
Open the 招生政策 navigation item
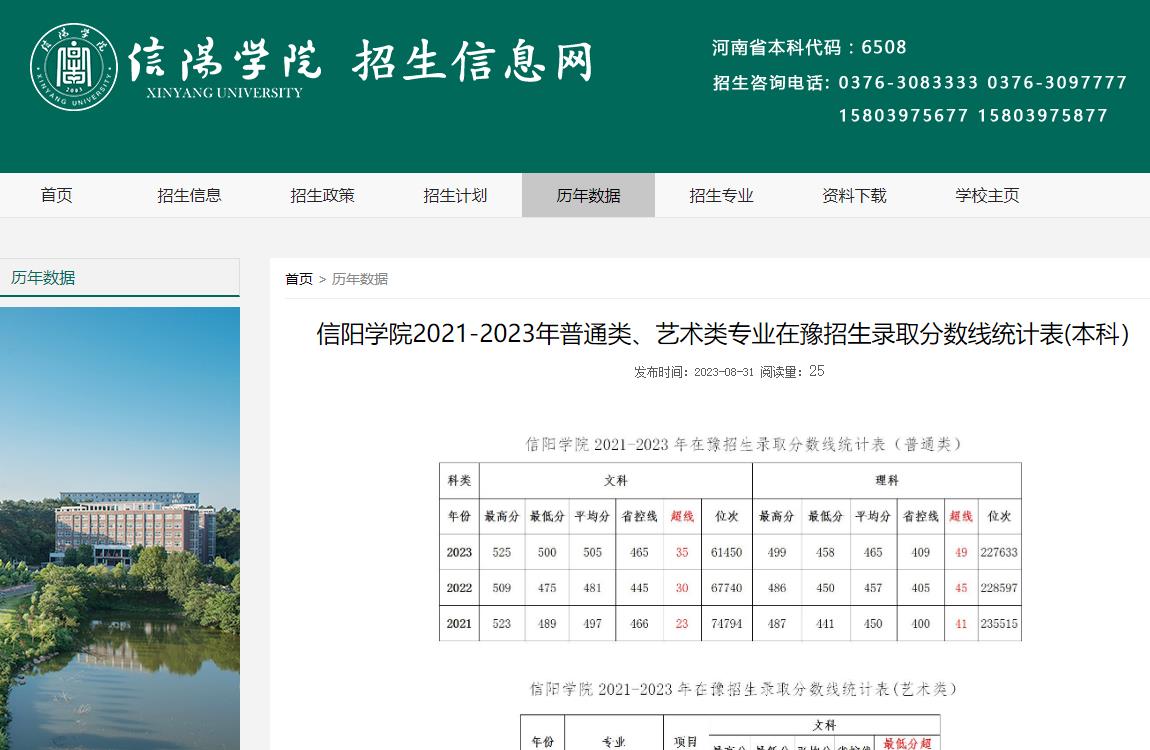pos(323,195)
